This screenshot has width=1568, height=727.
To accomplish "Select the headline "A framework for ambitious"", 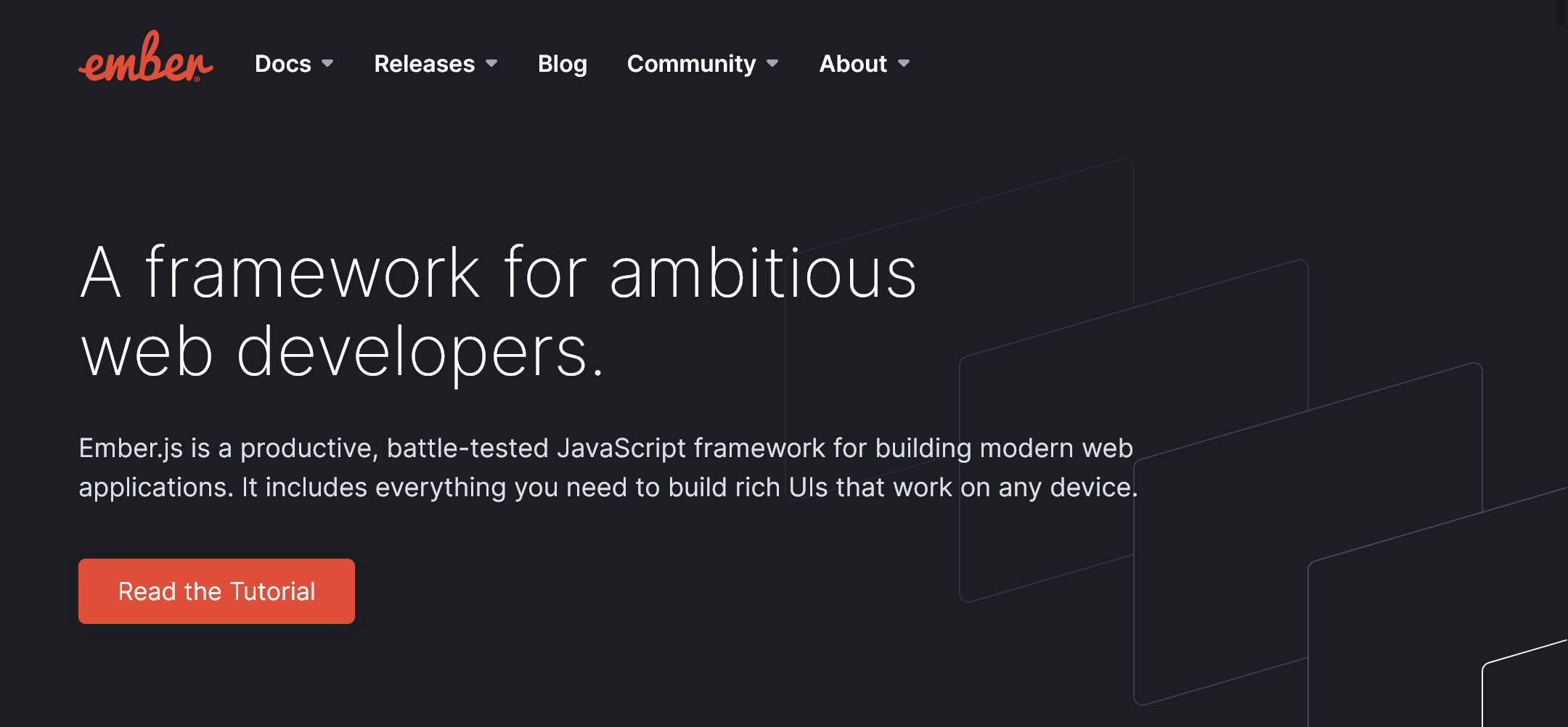I will (x=499, y=273).
